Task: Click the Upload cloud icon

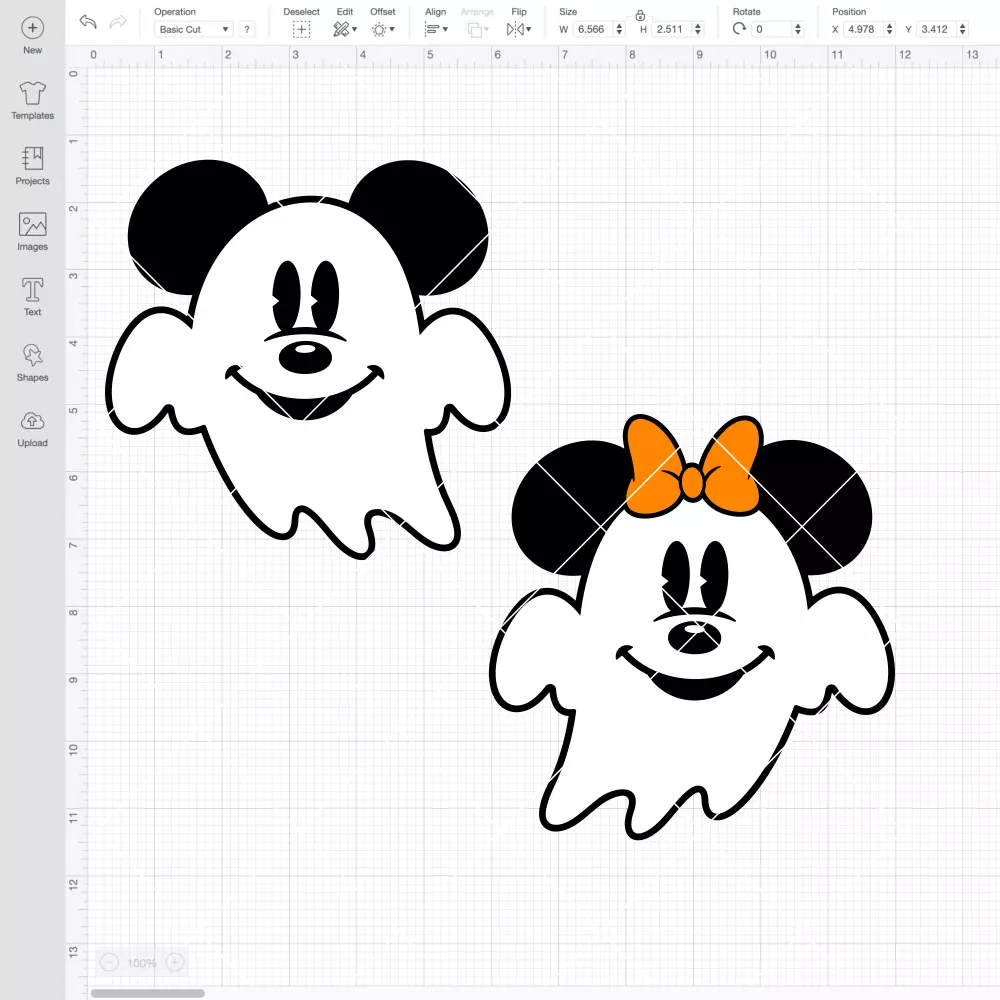Action: [33, 422]
